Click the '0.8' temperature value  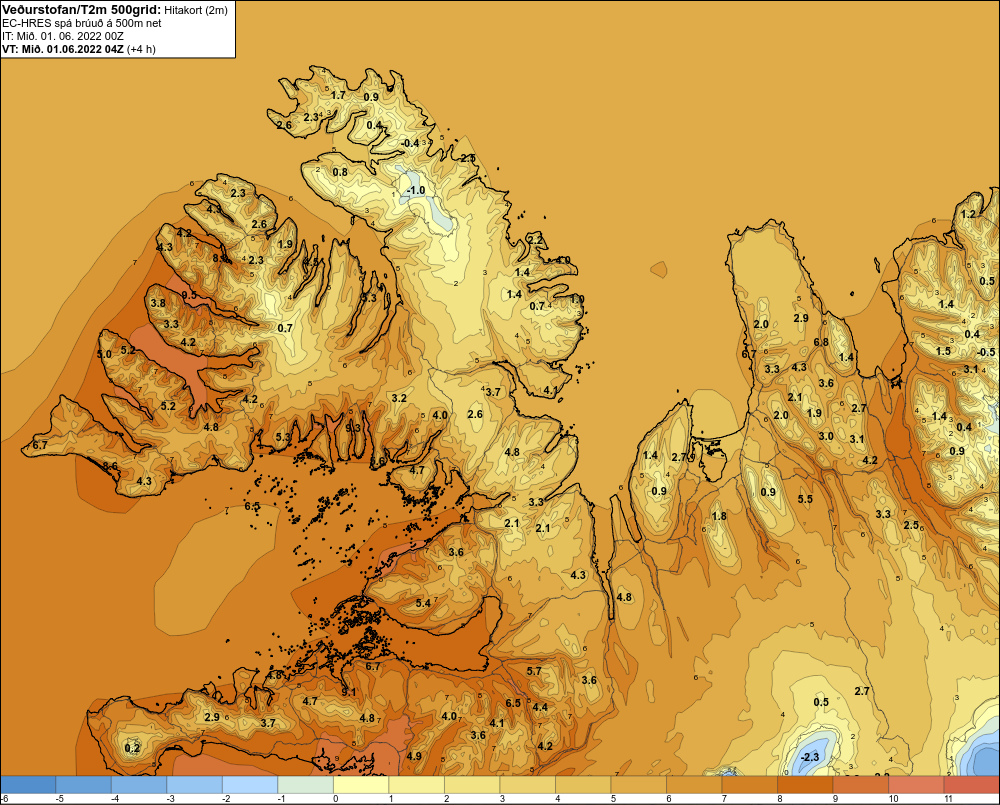[x=341, y=172]
